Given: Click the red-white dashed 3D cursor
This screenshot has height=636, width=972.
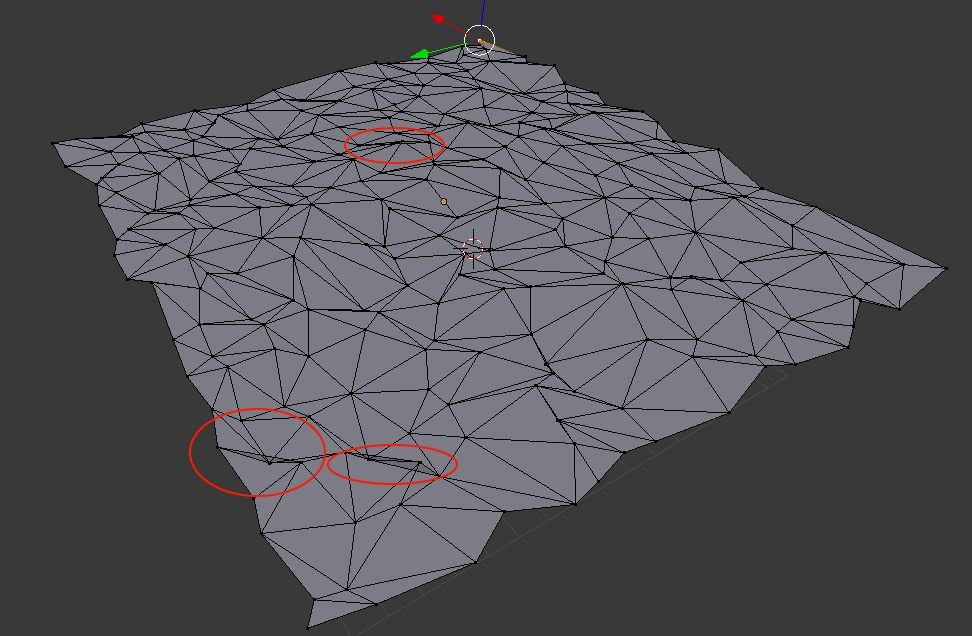Looking at the screenshot, I should pos(473,249).
